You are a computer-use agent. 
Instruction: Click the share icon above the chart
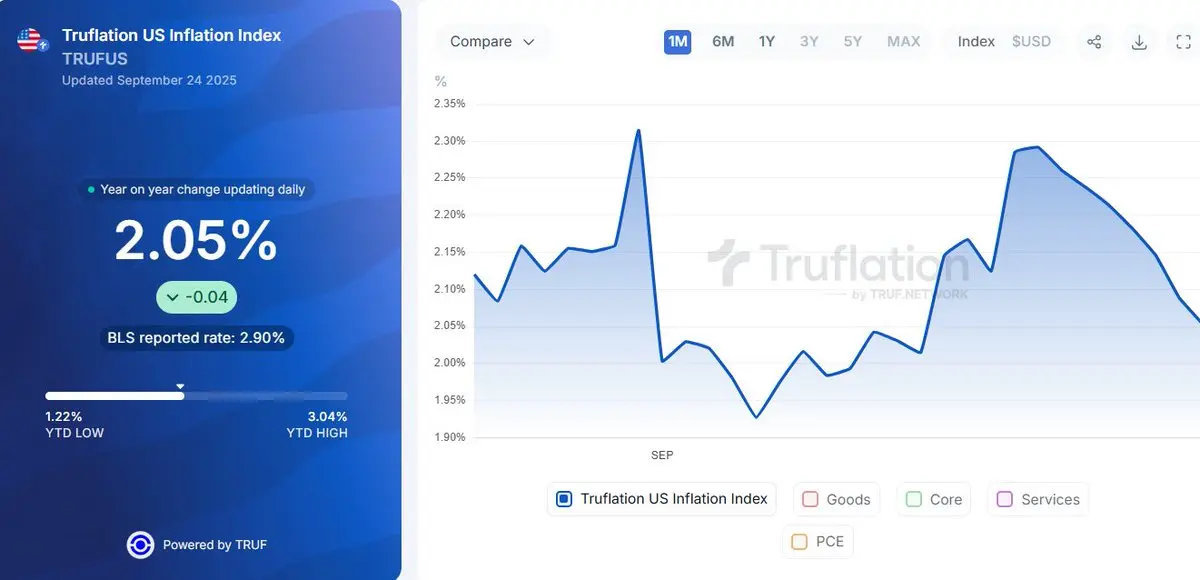[x=1094, y=42]
